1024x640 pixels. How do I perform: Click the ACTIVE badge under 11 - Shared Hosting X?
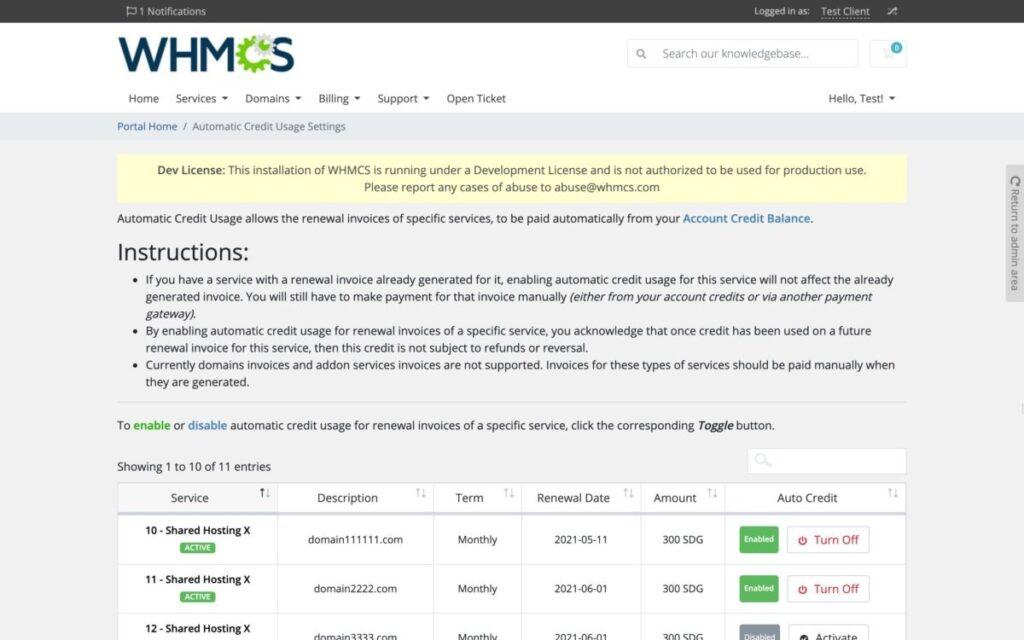[x=197, y=597]
